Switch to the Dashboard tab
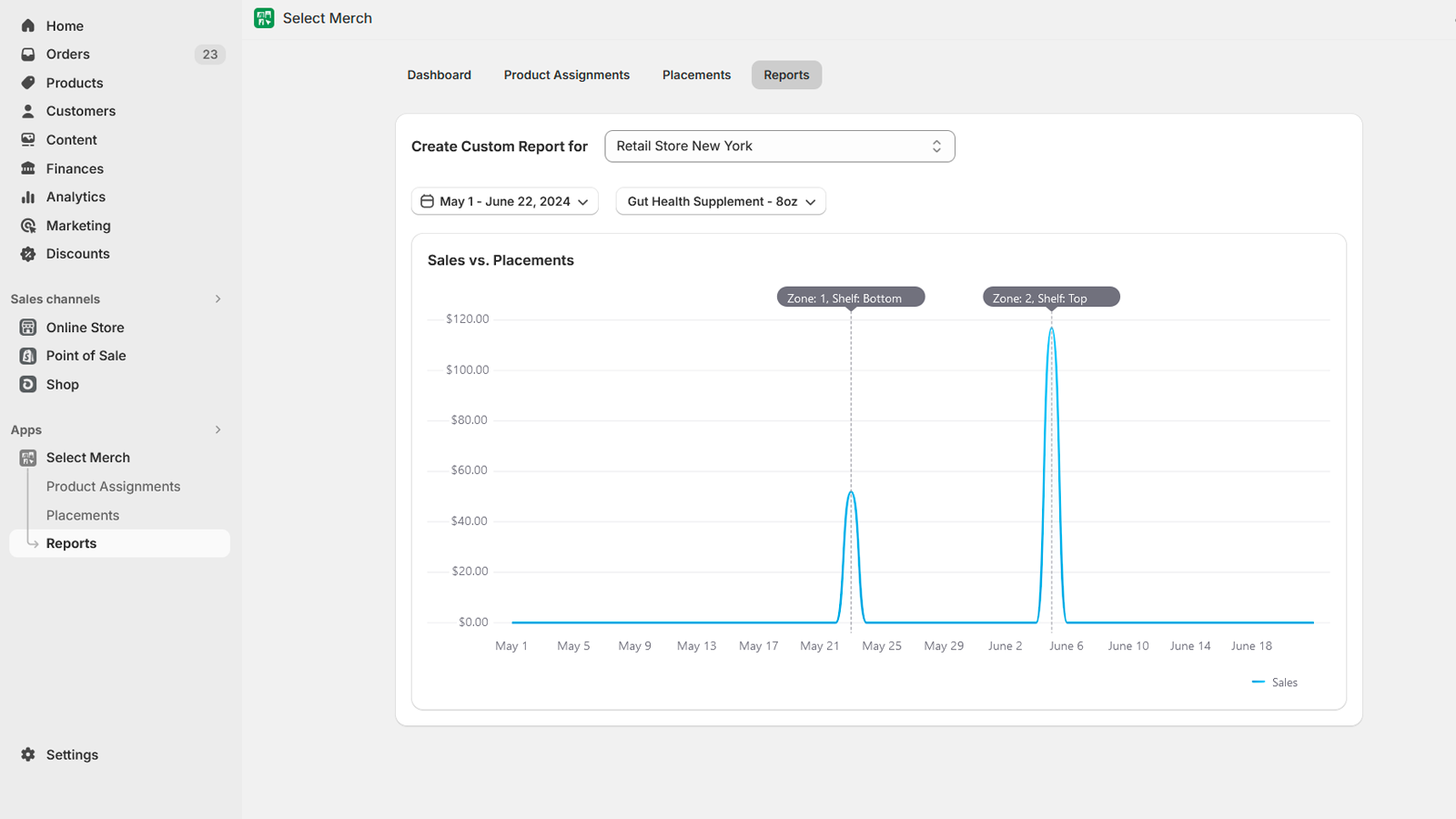This screenshot has width=1456, height=819. point(439,75)
